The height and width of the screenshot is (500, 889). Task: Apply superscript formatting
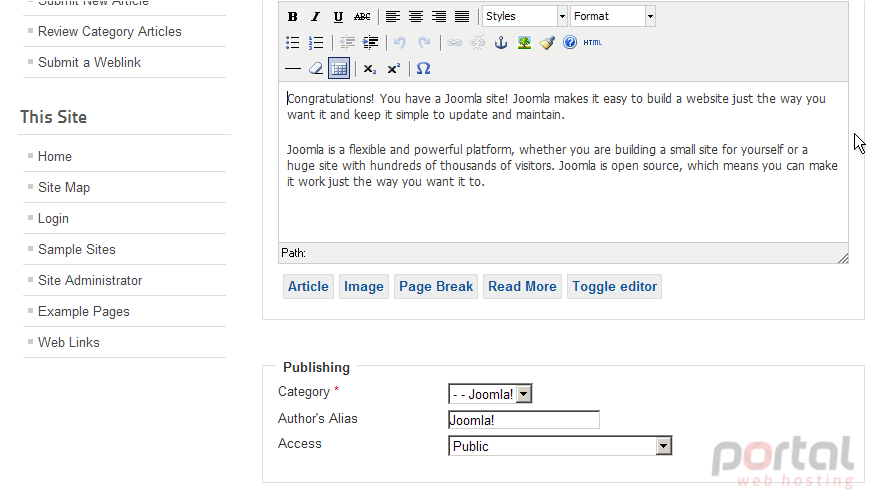point(393,69)
